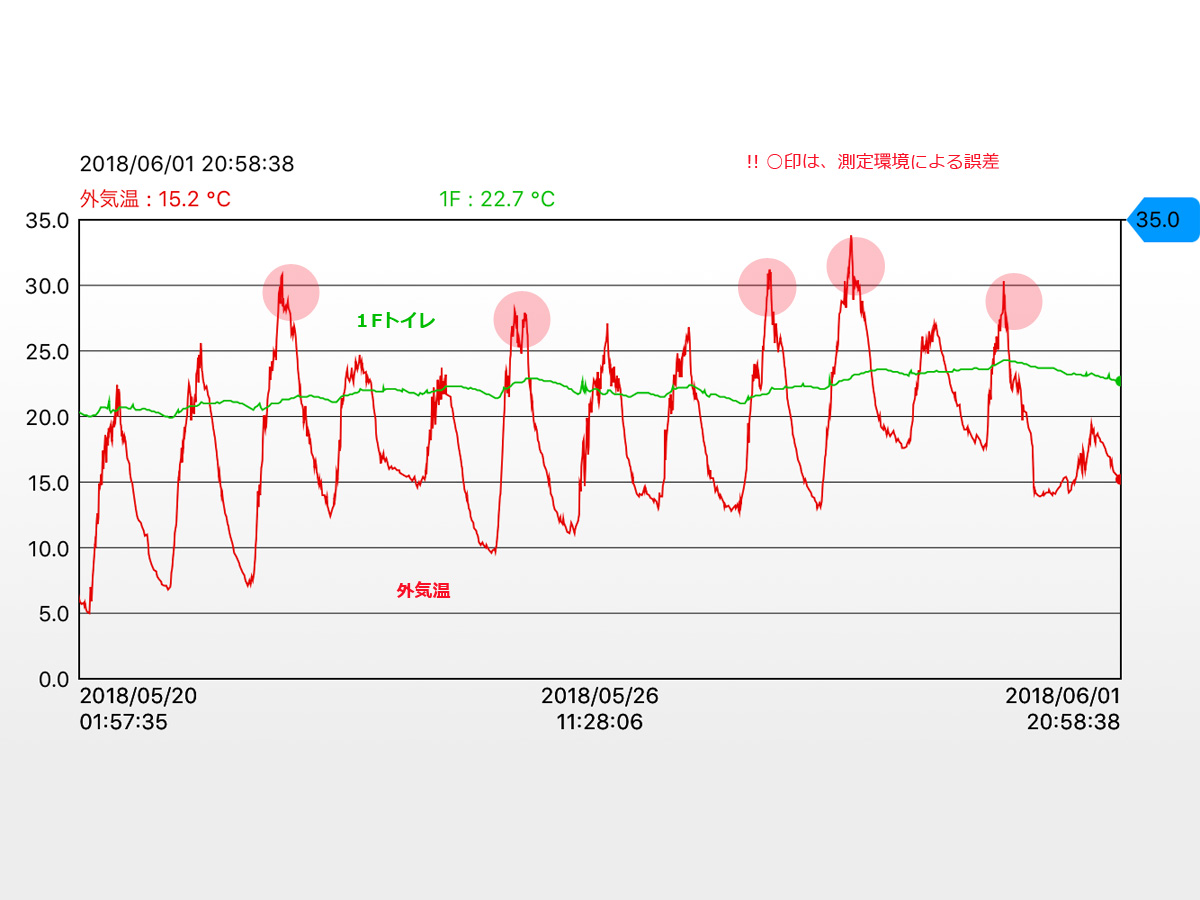This screenshot has width=1200, height=900.
Task: Tap the third pink circle from left
Action: [x=767, y=288]
